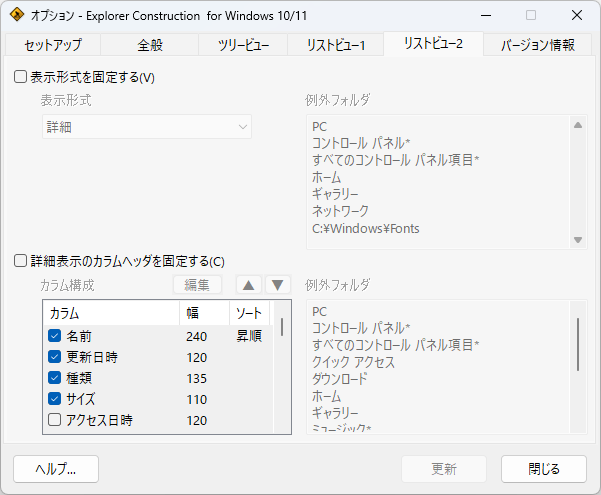Click the move column up arrow
The height and width of the screenshot is (495, 601).
point(249,285)
